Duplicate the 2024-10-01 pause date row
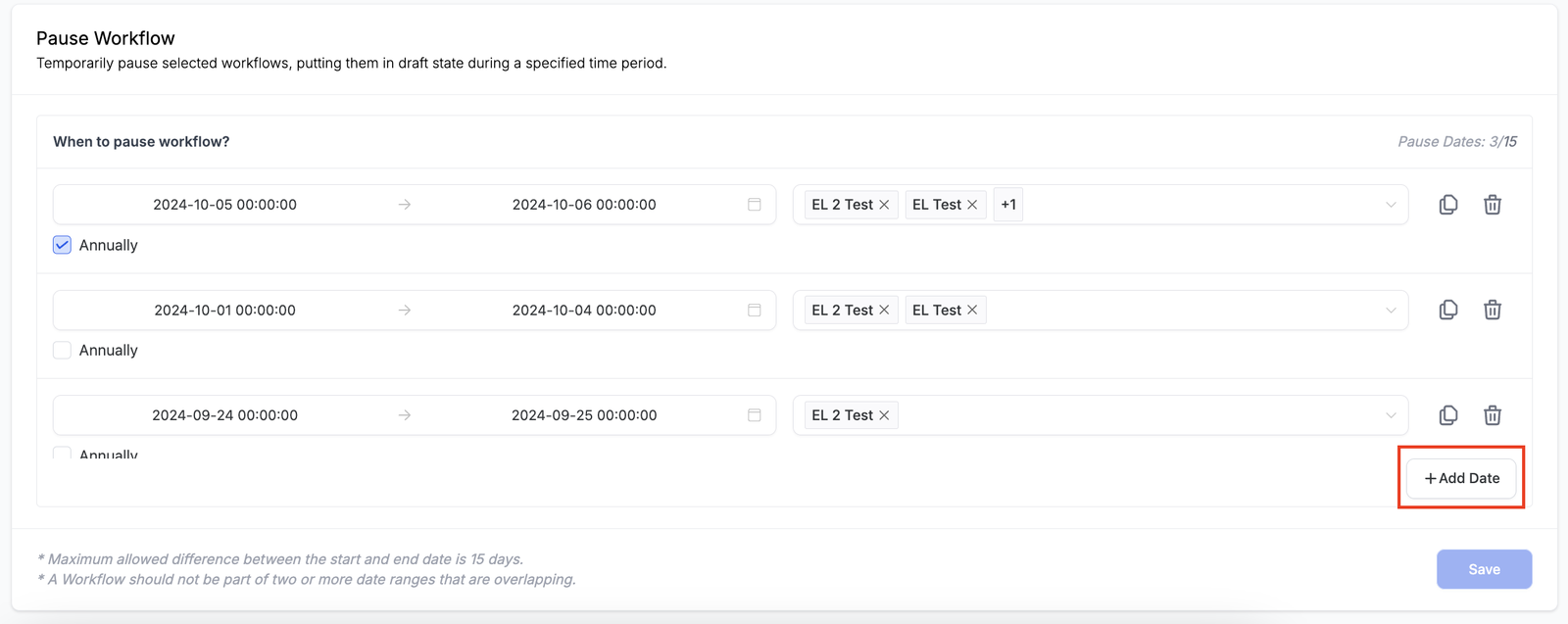The image size is (1568, 624). coord(1448,311)
